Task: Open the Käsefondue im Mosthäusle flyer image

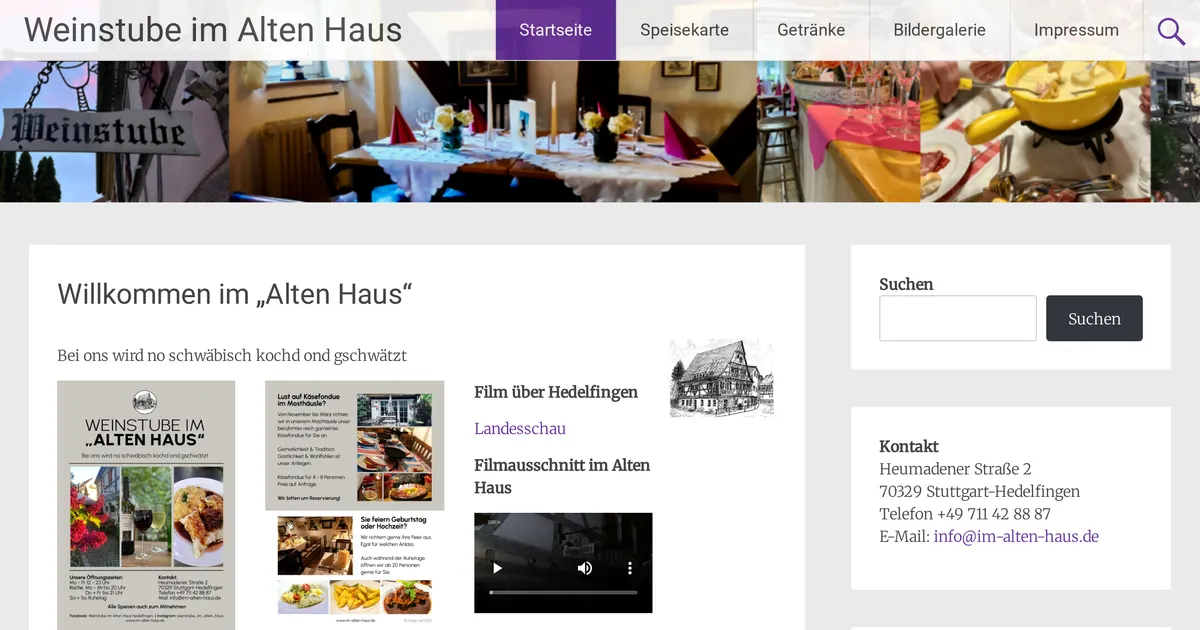Action: (x=354, y=503)
